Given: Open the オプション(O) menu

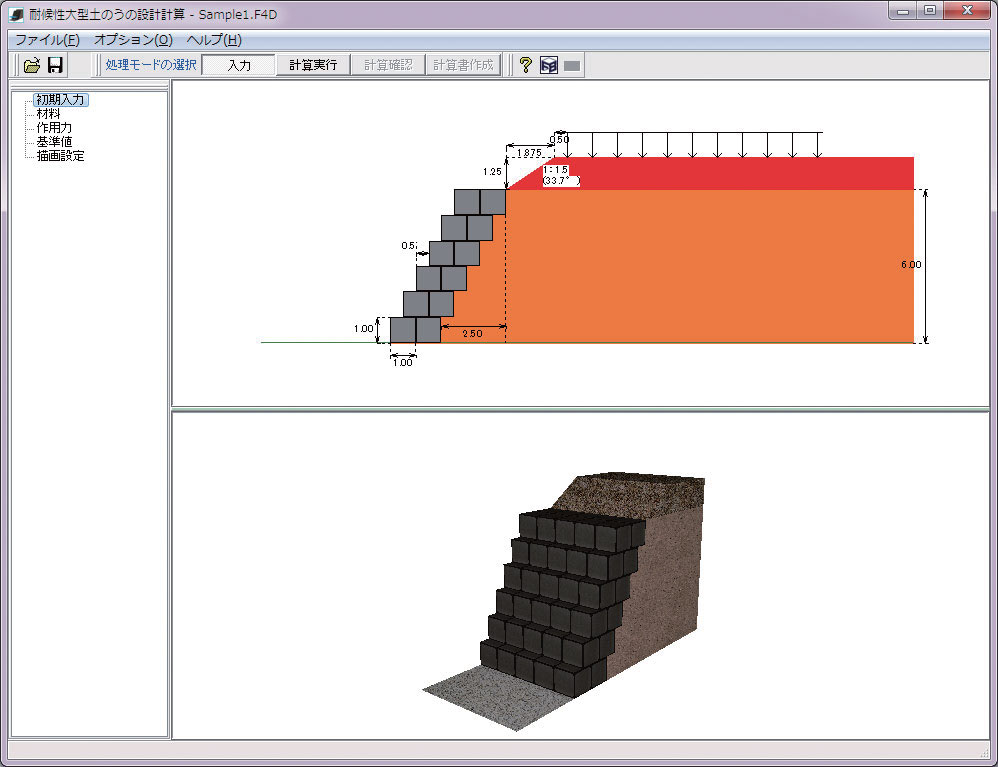Looking at the screenshot, I should coord(133,40).
